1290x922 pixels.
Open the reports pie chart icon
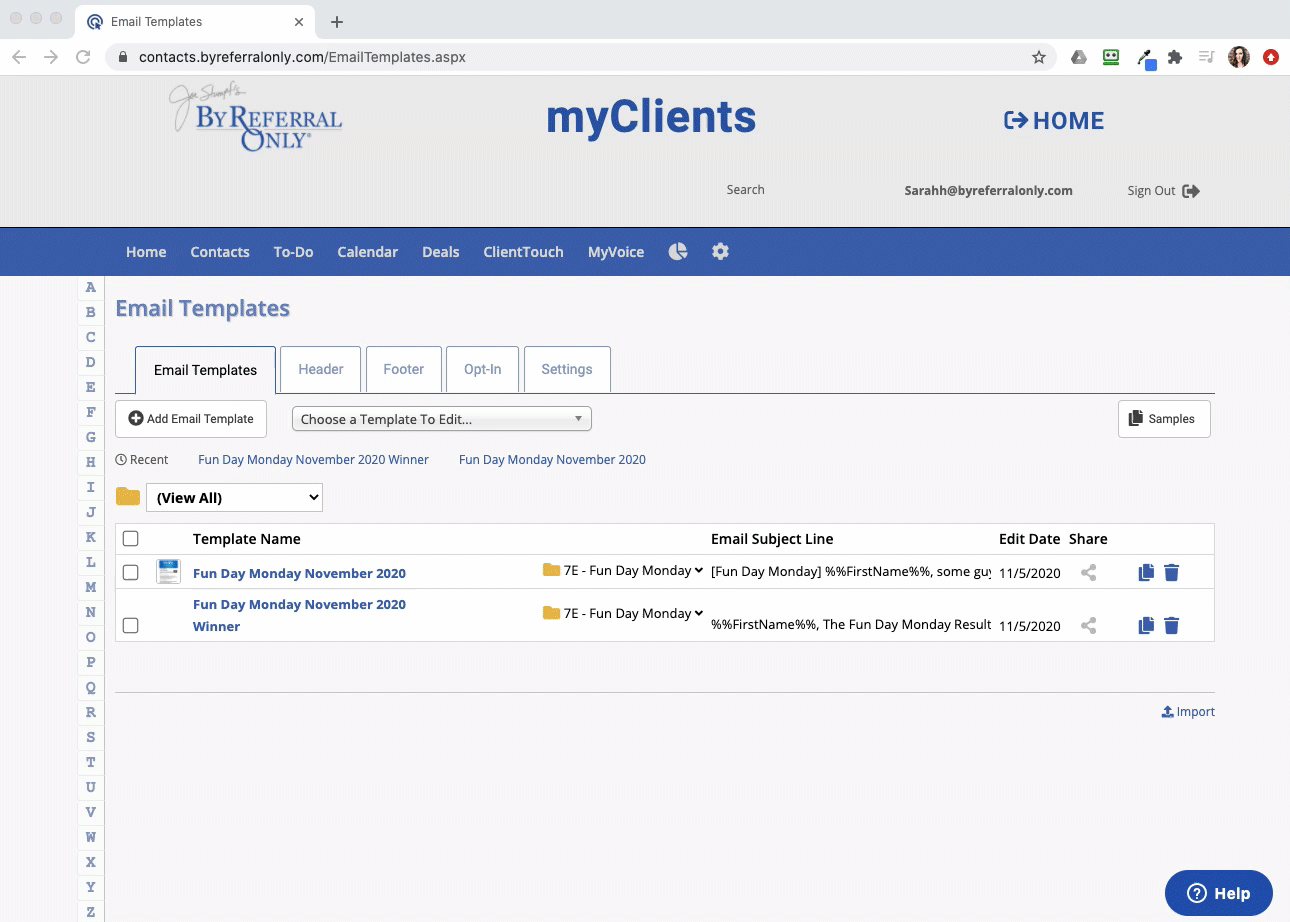coord(678,251)
